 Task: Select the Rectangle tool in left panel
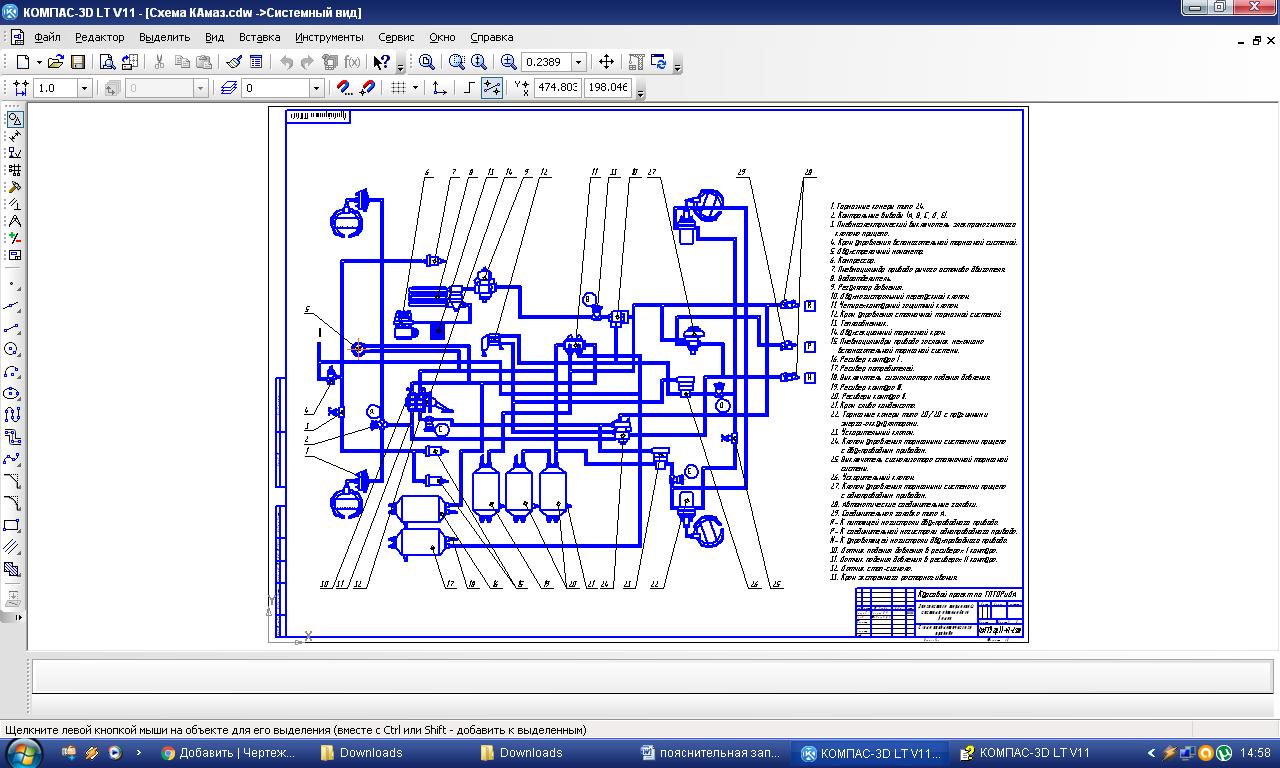pos(12,525)
